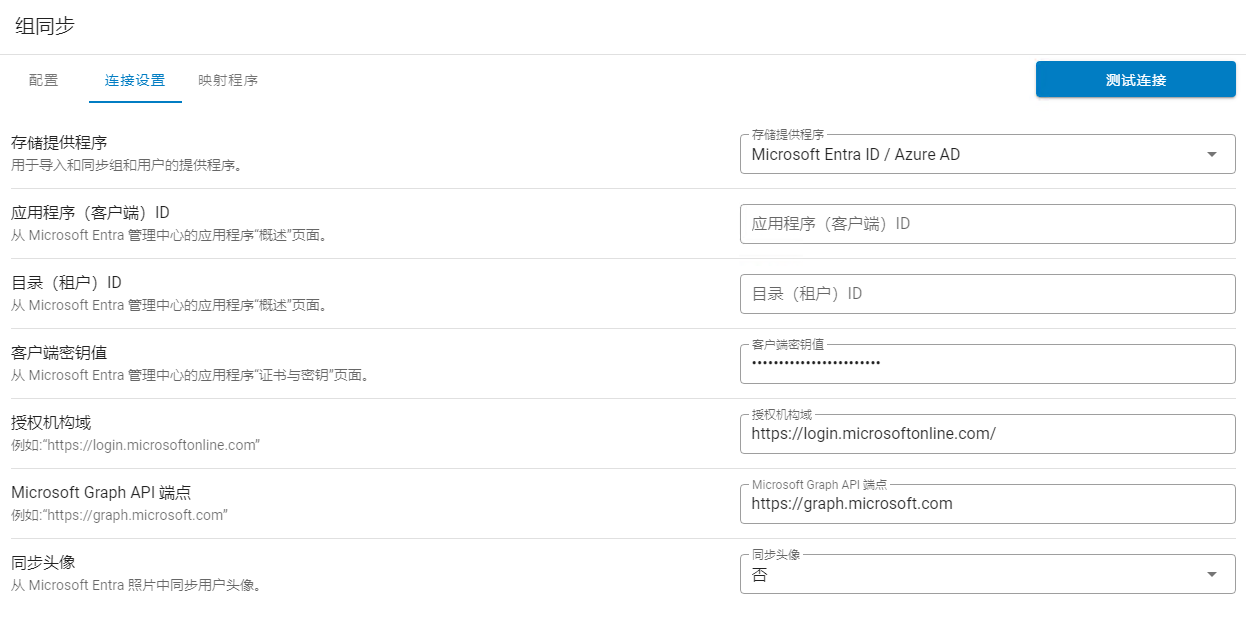Viewport: 1246px width, 619px height.
Task: Click the 授权机构域 example hint text
Action: click(135, 445)
